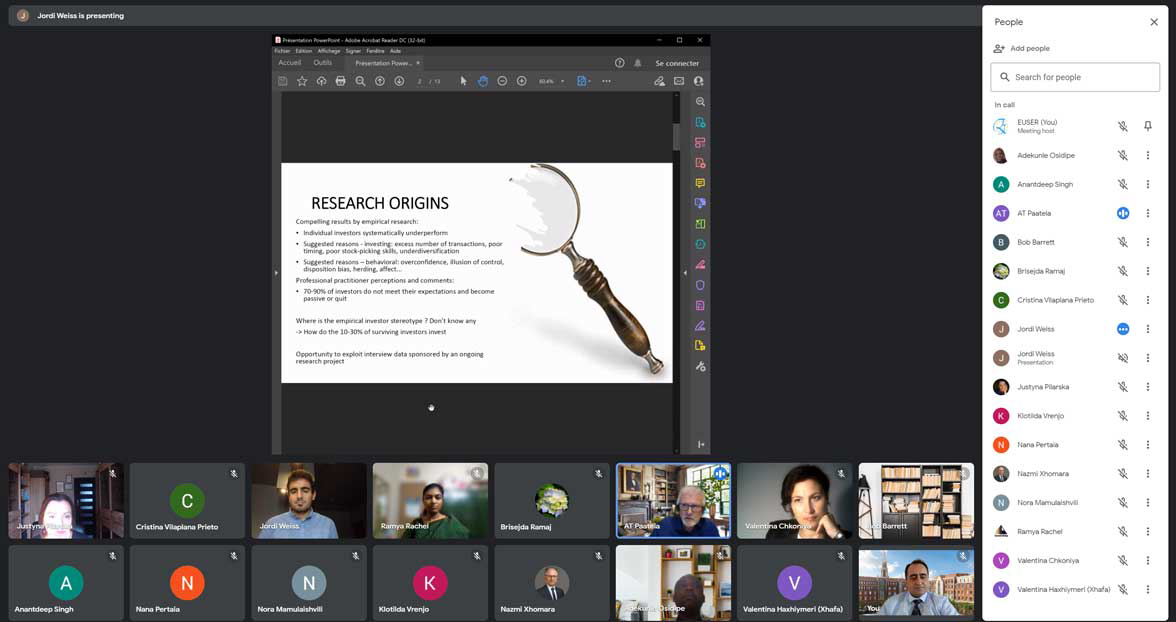Open the Fichier menu in Acrobat
The image size is (1176, 622).
282,51
